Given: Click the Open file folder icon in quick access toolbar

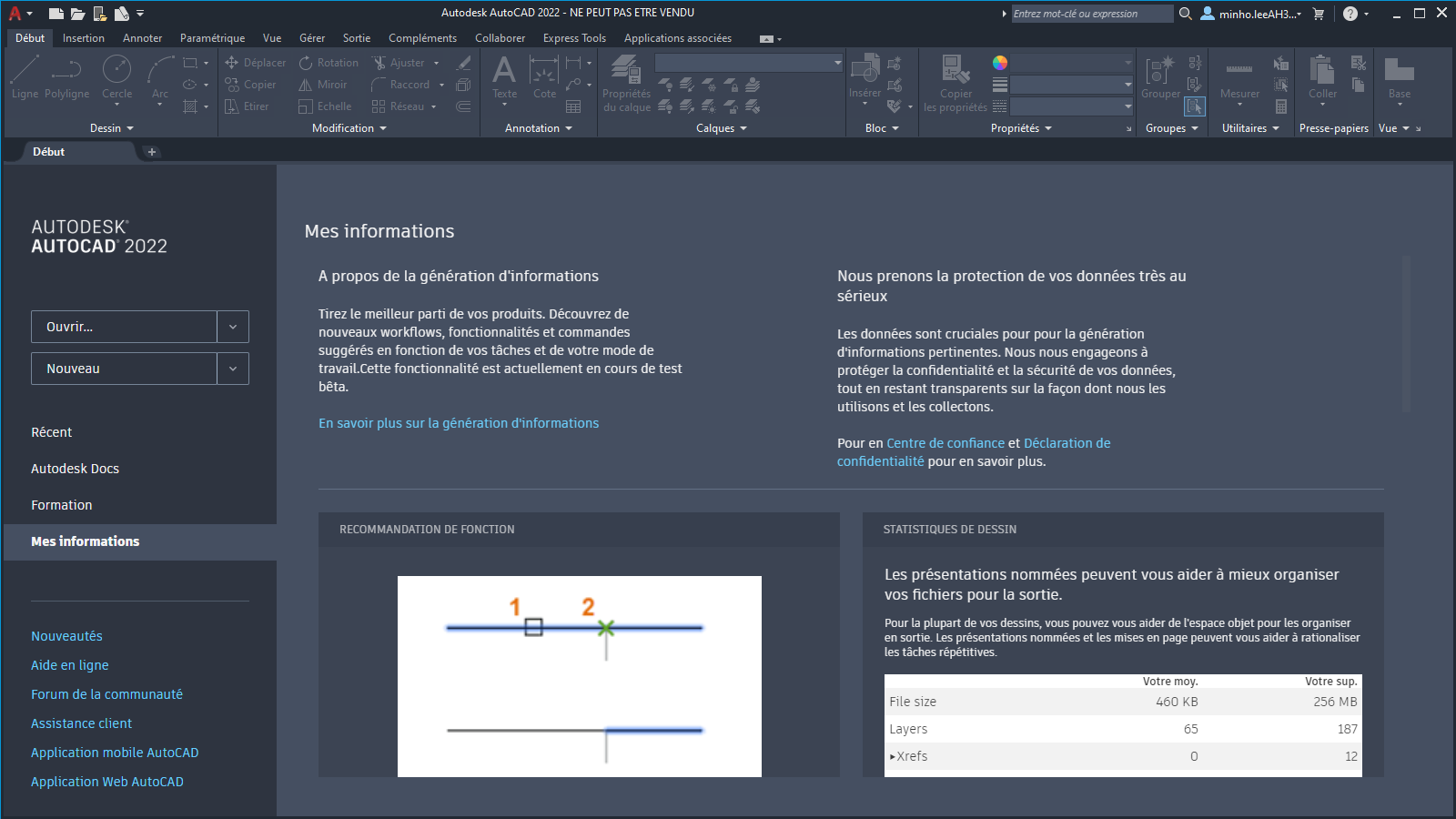Looking at the screenshot, I should point(78,14).
